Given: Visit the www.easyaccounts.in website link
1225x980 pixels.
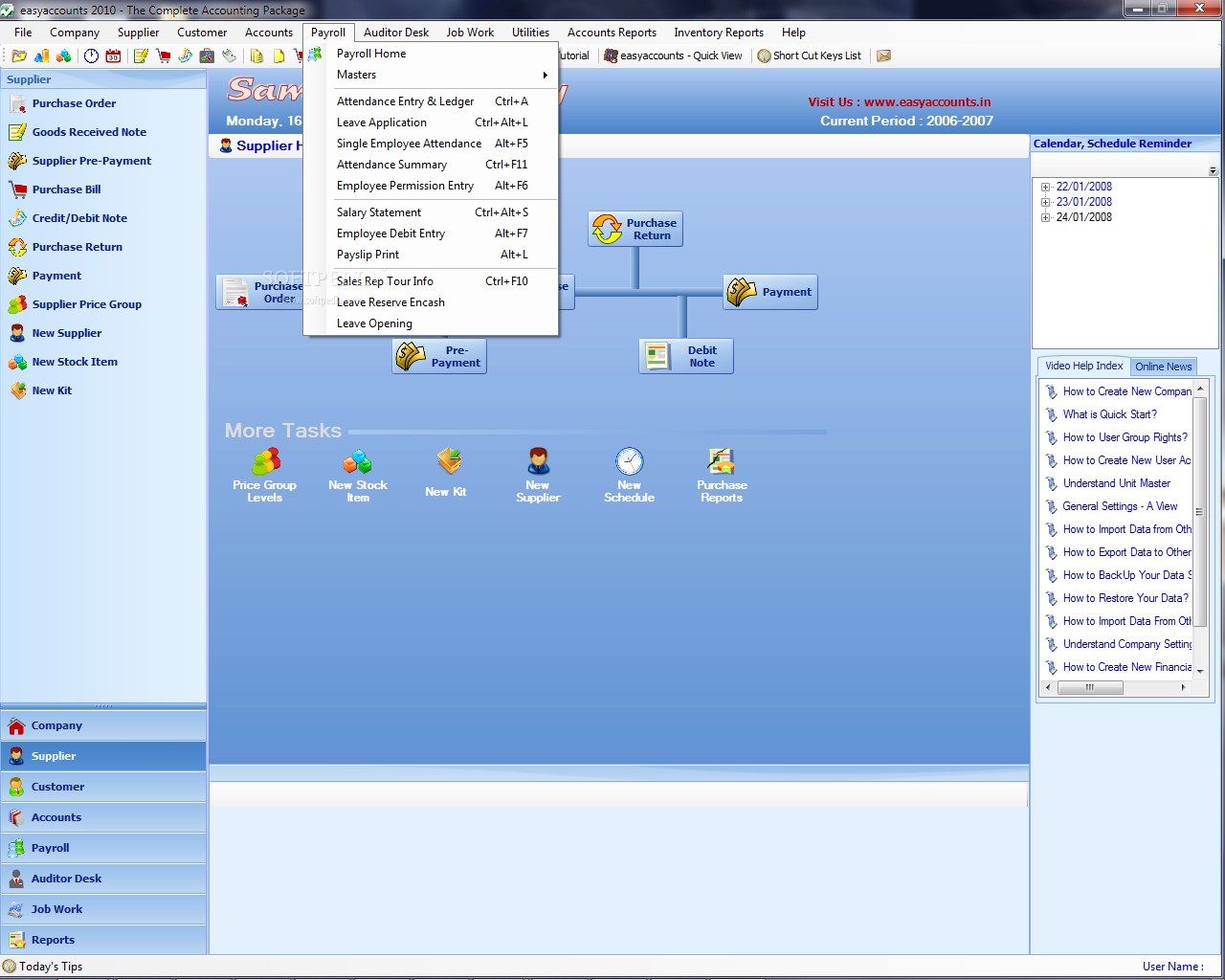Looking at the screenshot, I should [927, 102].
